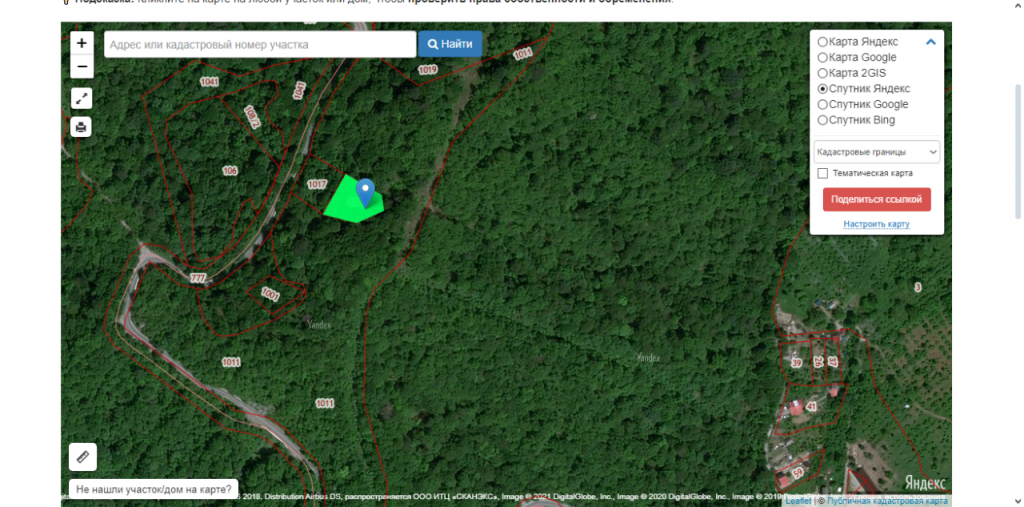The height and width of the screenshot is (507, 1024).
Task: Open the ruler measurement tool
Action: pyautogui.click(x=83, y=457)
